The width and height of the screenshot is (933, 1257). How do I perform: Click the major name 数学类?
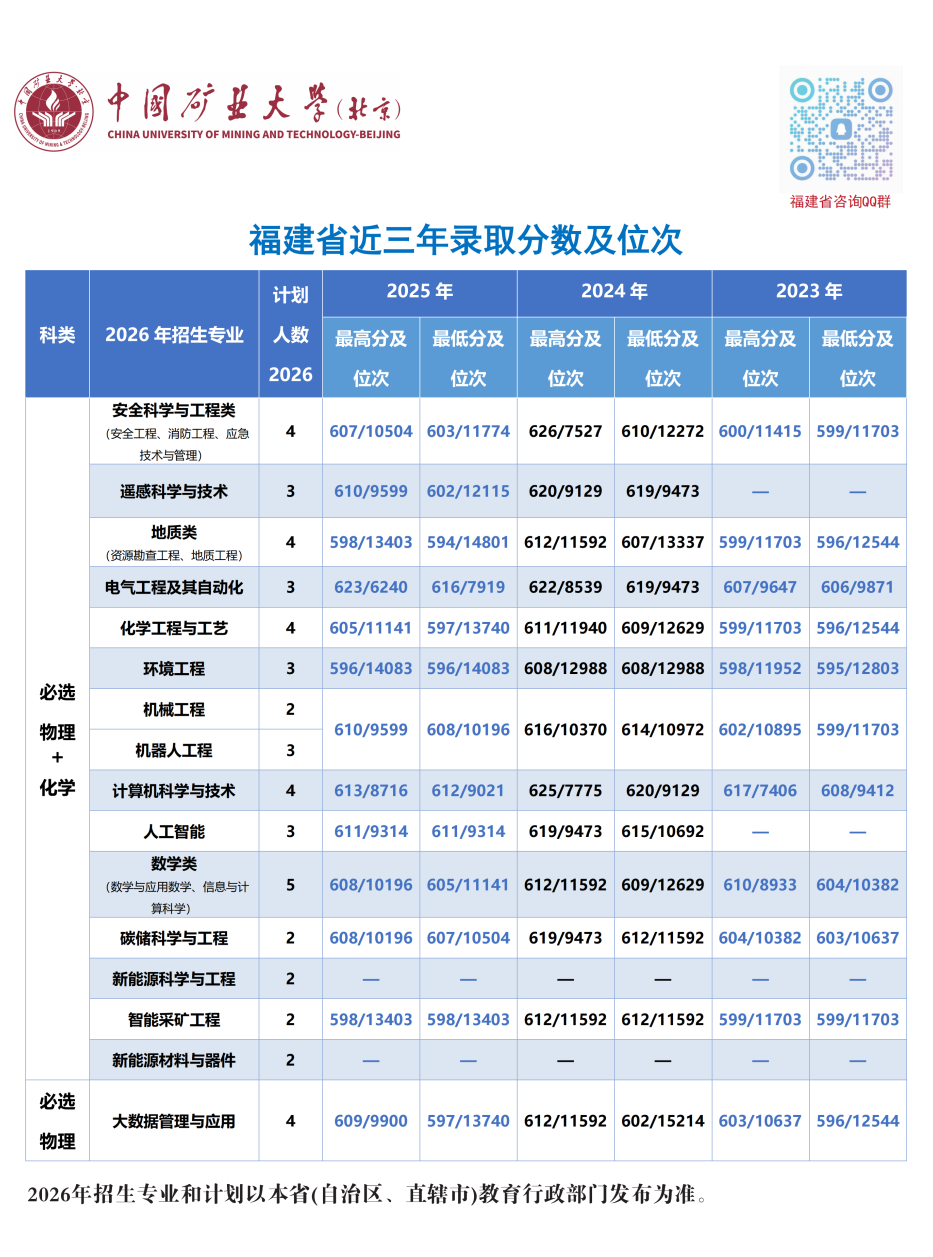point(174,864)
